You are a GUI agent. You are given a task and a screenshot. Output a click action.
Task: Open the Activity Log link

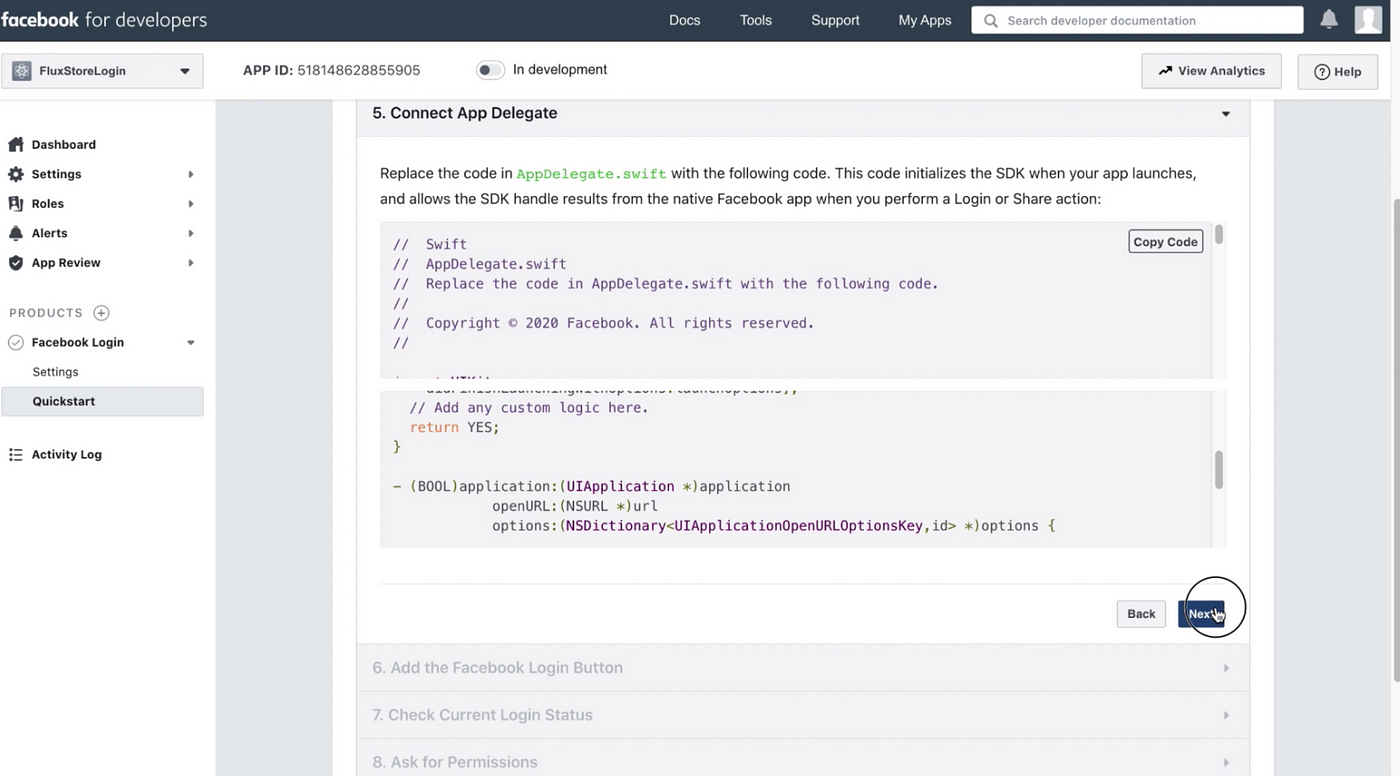(67, 454)
